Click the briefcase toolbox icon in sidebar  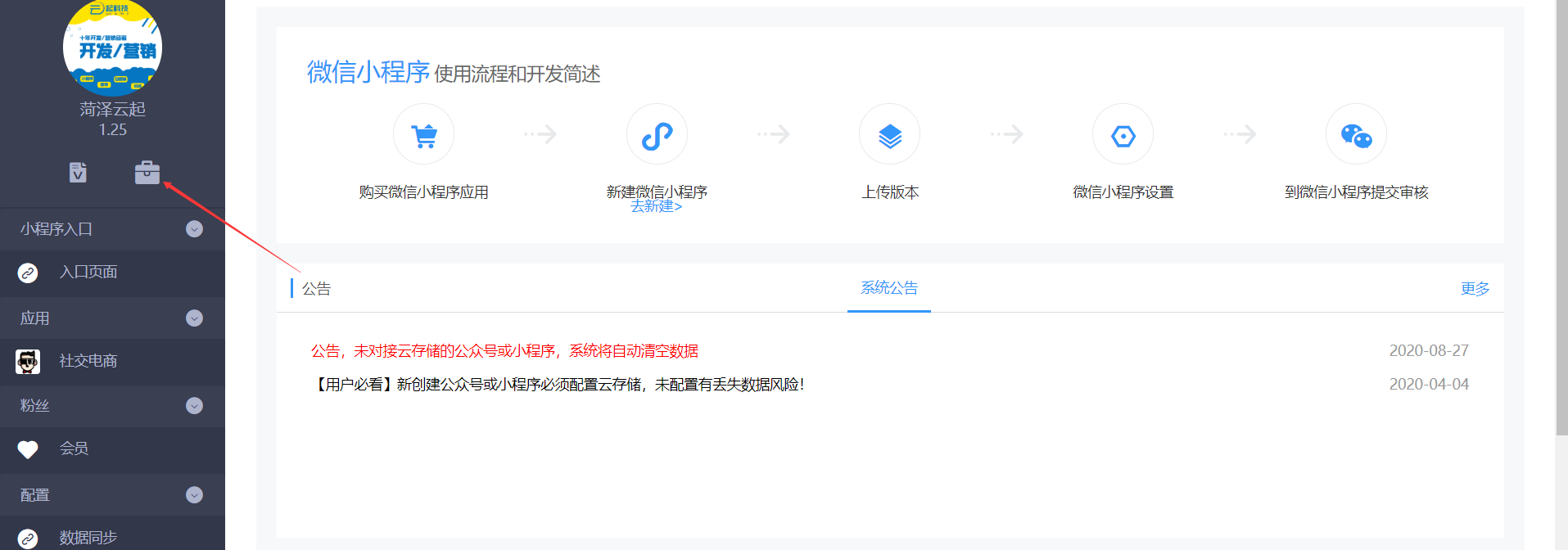[147, 173]
